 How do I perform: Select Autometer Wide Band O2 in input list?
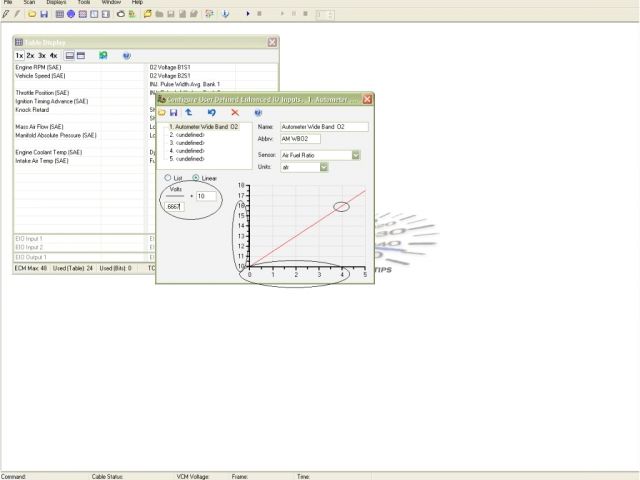[x=204, y=127]
